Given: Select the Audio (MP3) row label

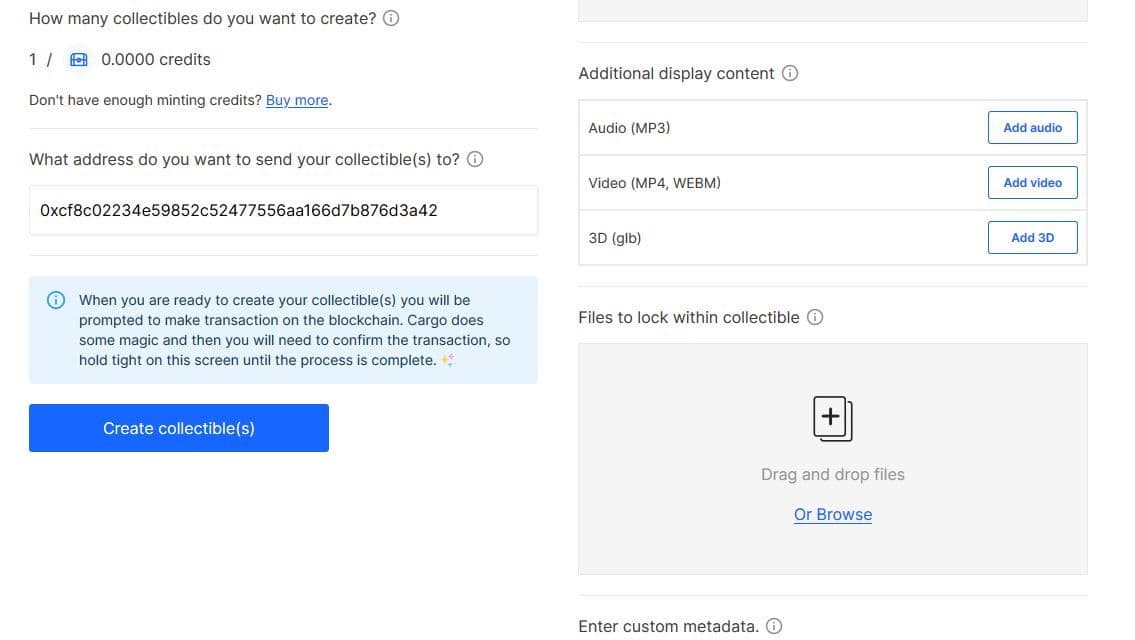Looking at the screenshot, I should click(629, 128).
